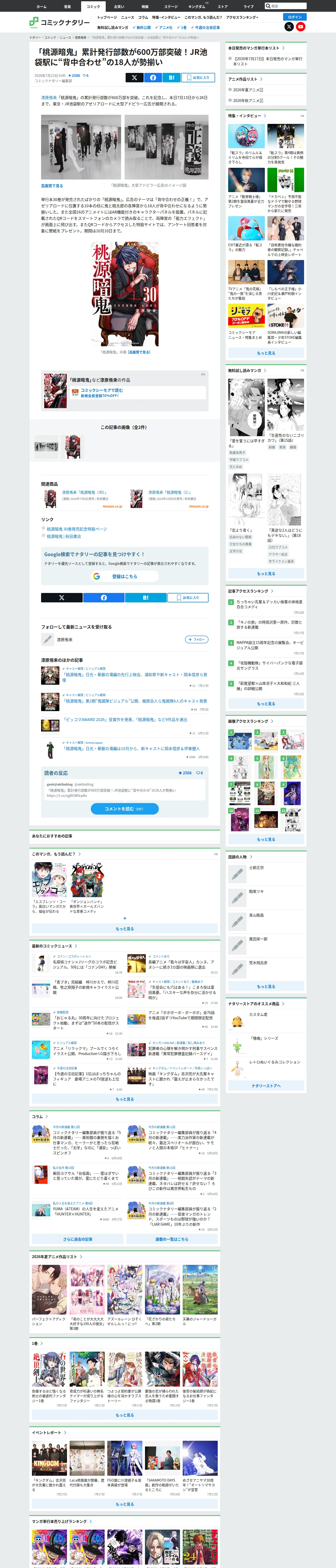Image resolution: width=336 pixels, height=1568 pixels.
Task: Click the Google G icon on the registration button
Action: pos(96,577)
